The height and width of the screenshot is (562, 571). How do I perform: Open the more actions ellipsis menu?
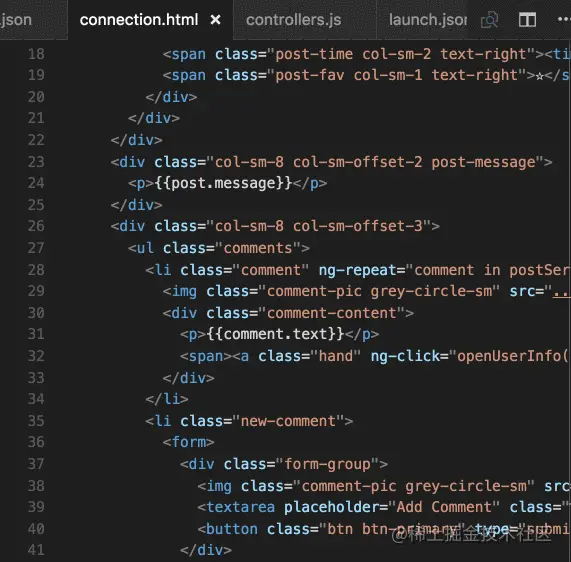tap(564, 20)
